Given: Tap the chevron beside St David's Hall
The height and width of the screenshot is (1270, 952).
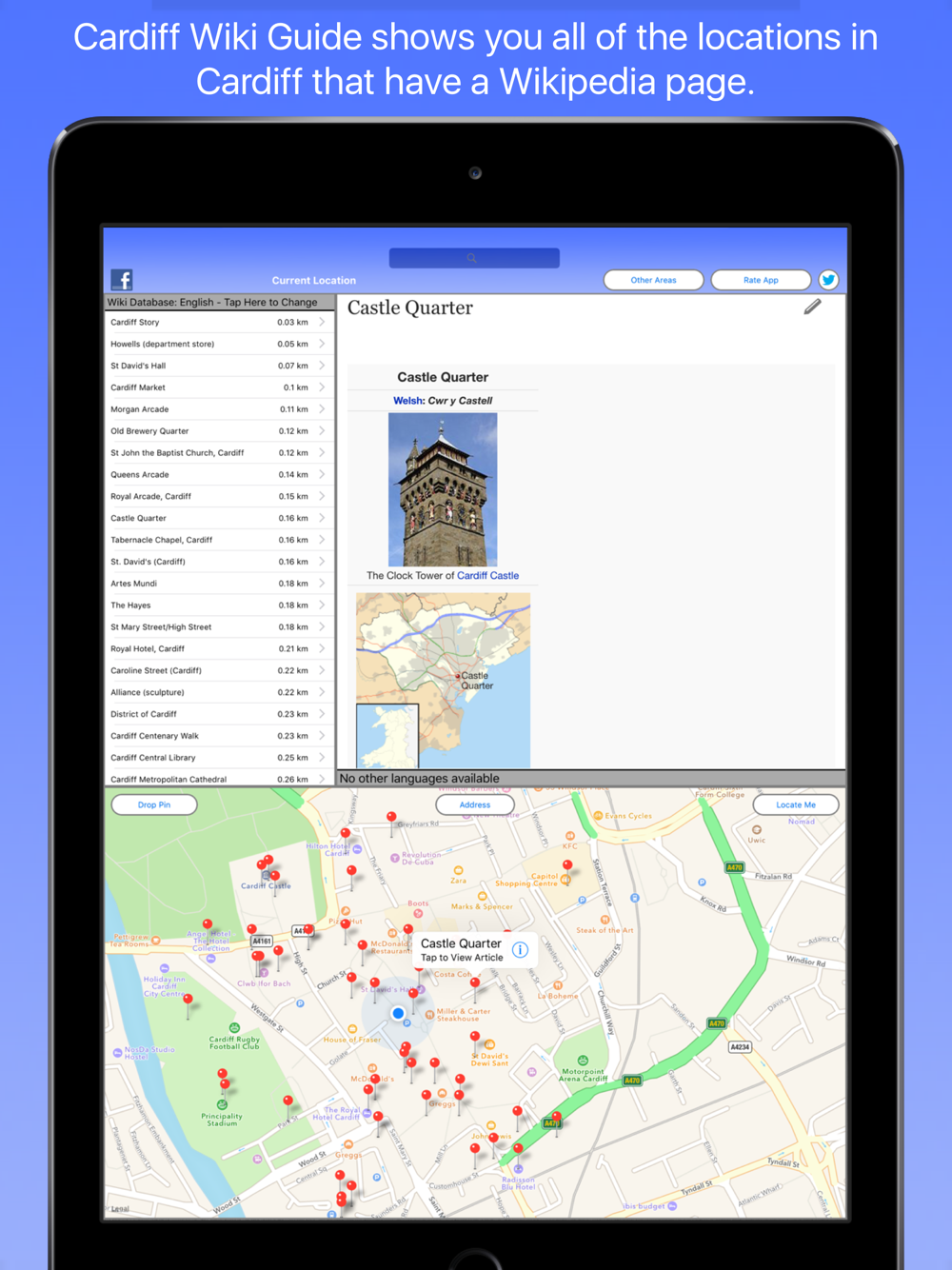Looking at the screenshot, I should pos(322,366).
